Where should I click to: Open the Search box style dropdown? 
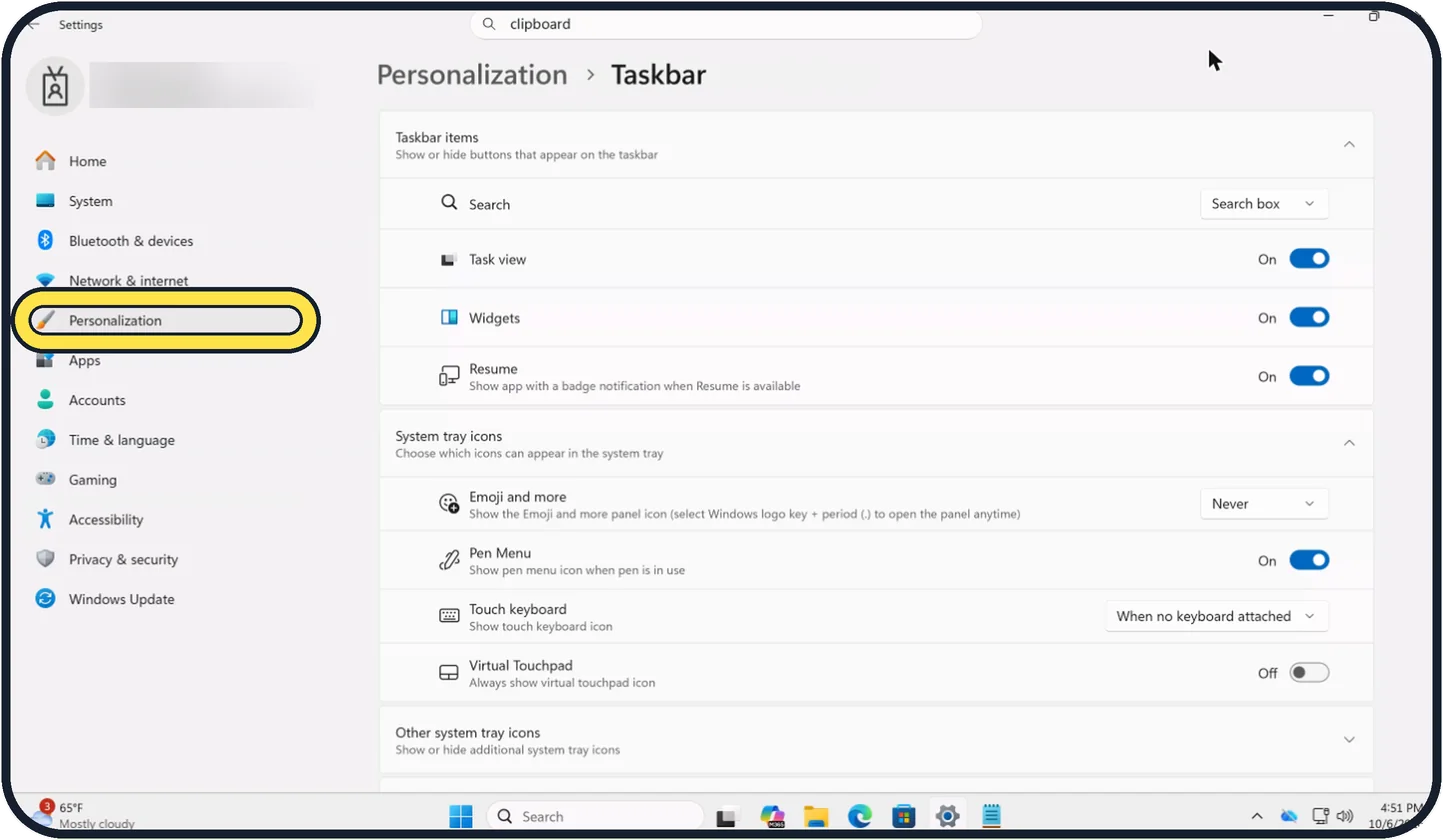pos(1264,204)
